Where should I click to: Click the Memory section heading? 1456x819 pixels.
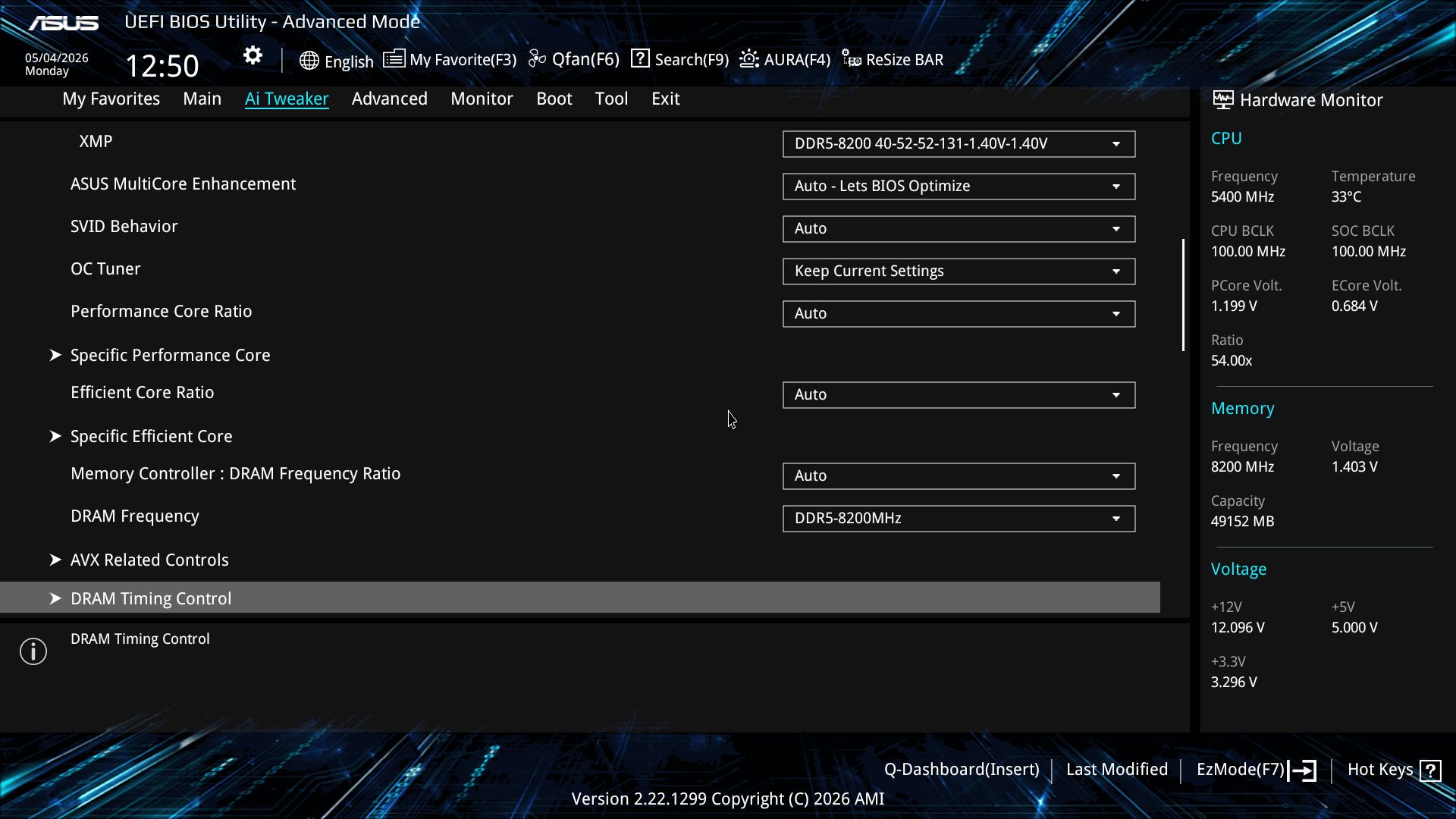(1242, 409)
